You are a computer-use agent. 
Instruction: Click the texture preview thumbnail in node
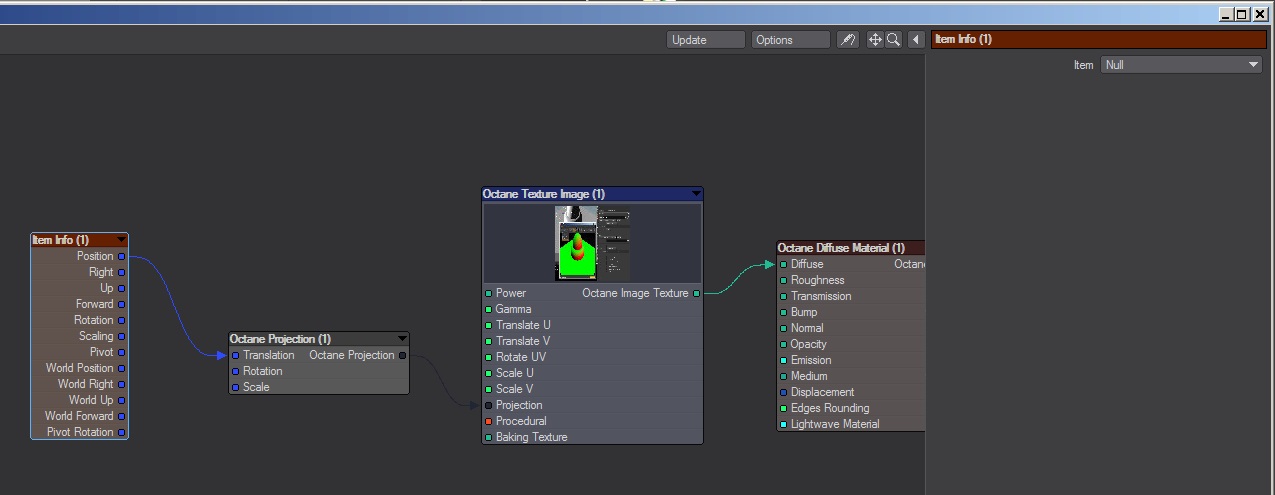(592, 243)
